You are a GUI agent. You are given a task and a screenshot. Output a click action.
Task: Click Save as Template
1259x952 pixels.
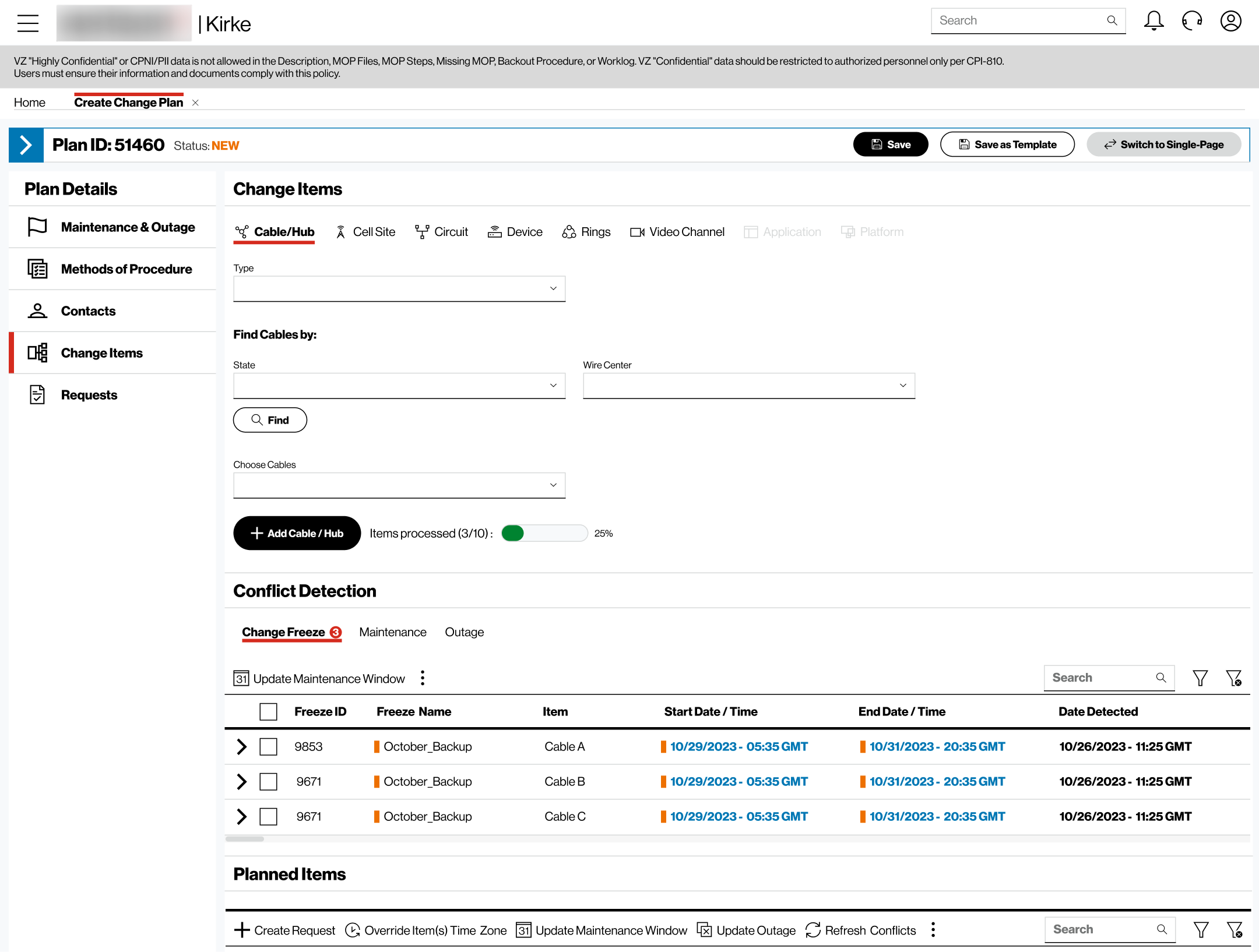tap(1007, 144)
